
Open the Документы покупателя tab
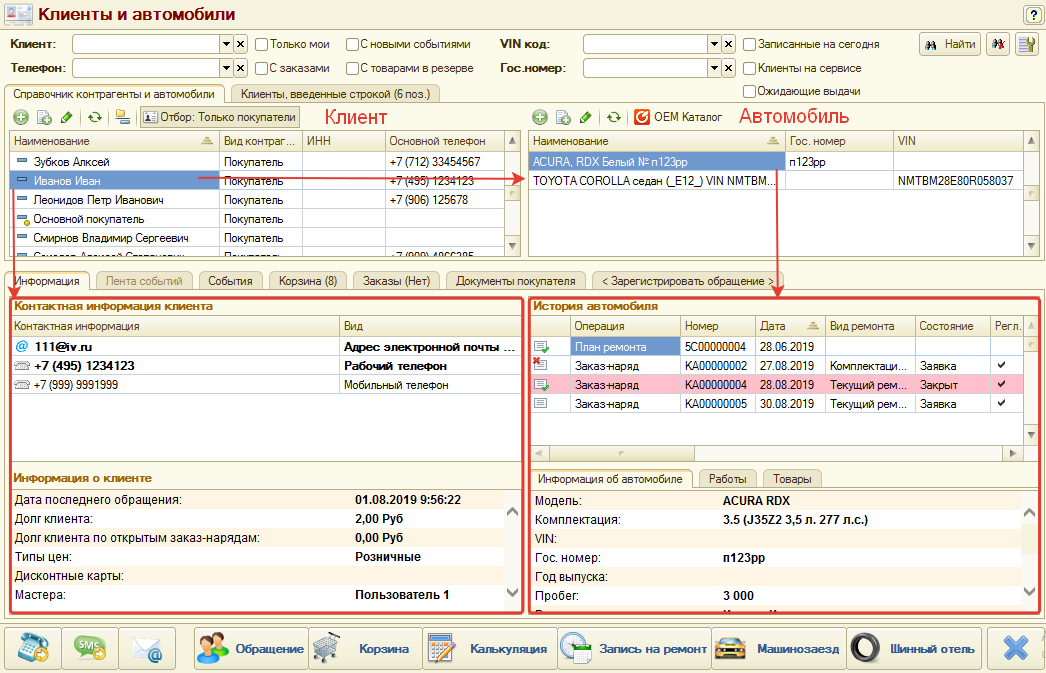[516, 281]
